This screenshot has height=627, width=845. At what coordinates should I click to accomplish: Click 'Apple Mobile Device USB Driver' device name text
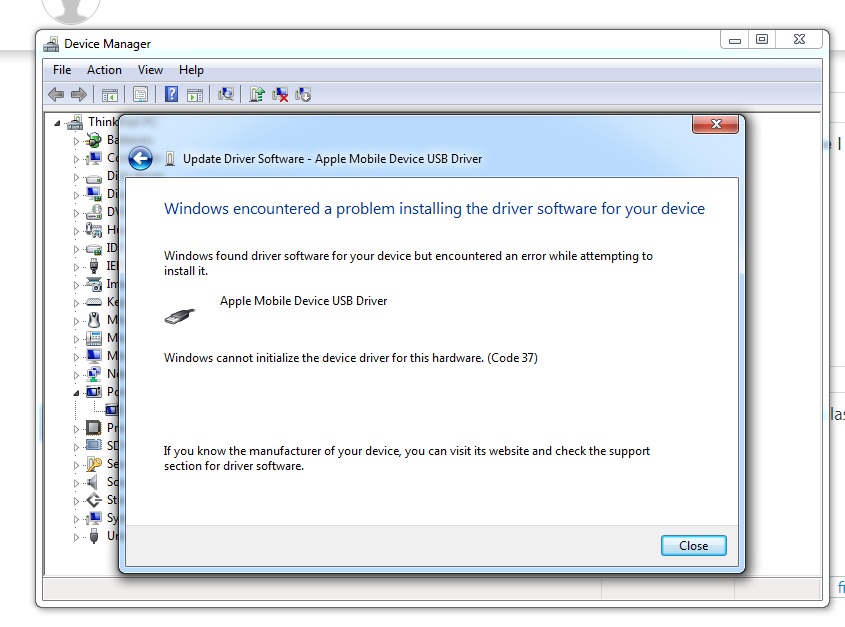[x=303, y=301]
